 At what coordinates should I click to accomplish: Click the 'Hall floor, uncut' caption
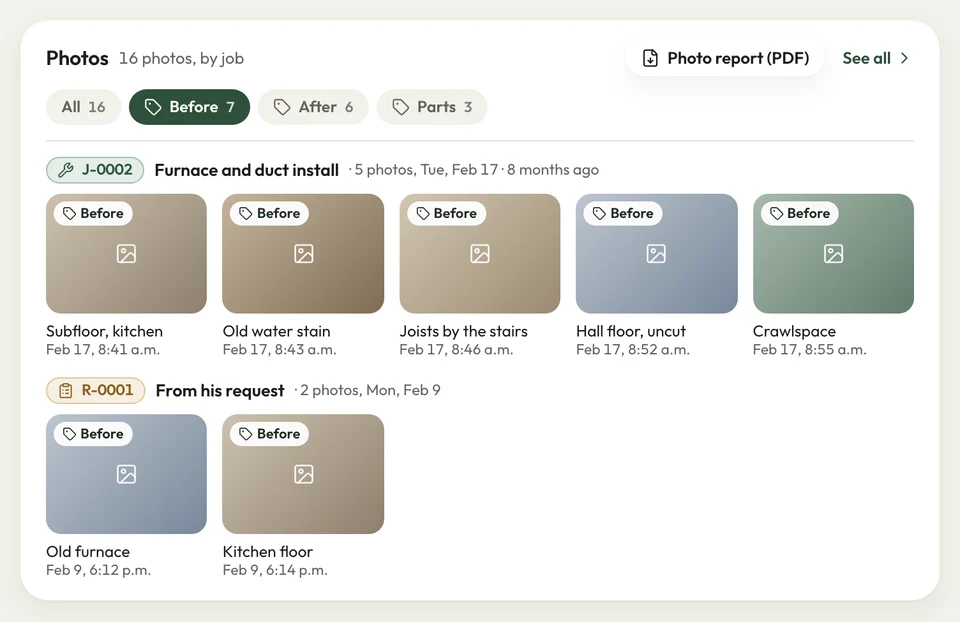631,331
